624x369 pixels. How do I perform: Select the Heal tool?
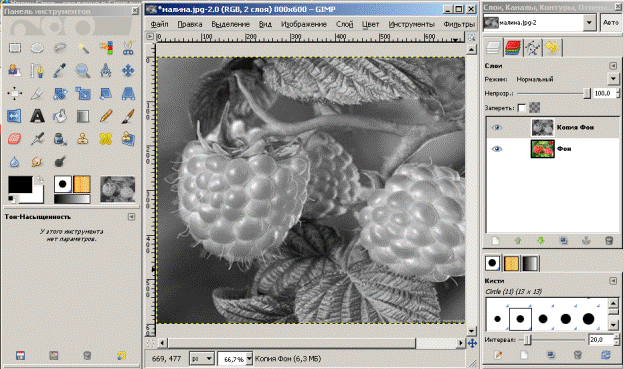point(106,139)
